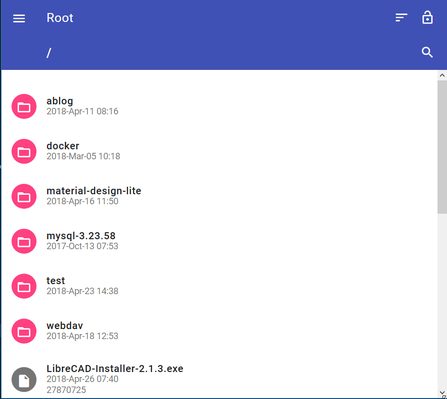The image size is (447, 399).
Task: Click the docker folder icon
Action: click(24, 151)
